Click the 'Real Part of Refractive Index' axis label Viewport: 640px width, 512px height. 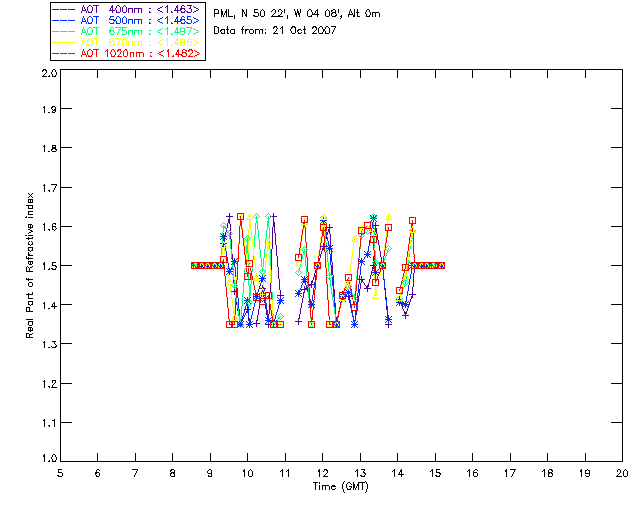click(x=30, y=265)
